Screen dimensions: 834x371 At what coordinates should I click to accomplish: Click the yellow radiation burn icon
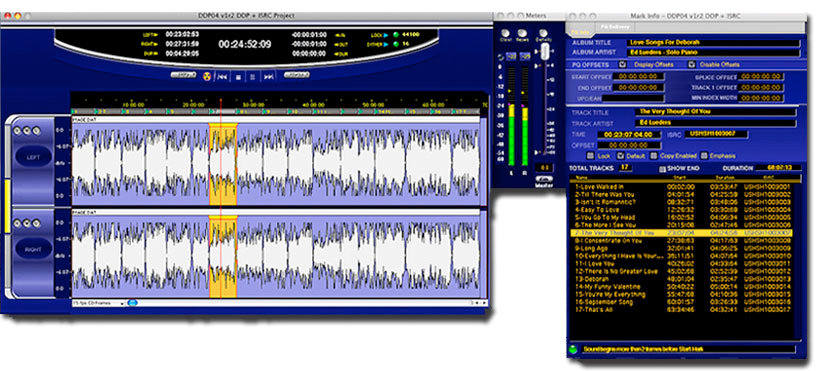(x=207, y=77)
